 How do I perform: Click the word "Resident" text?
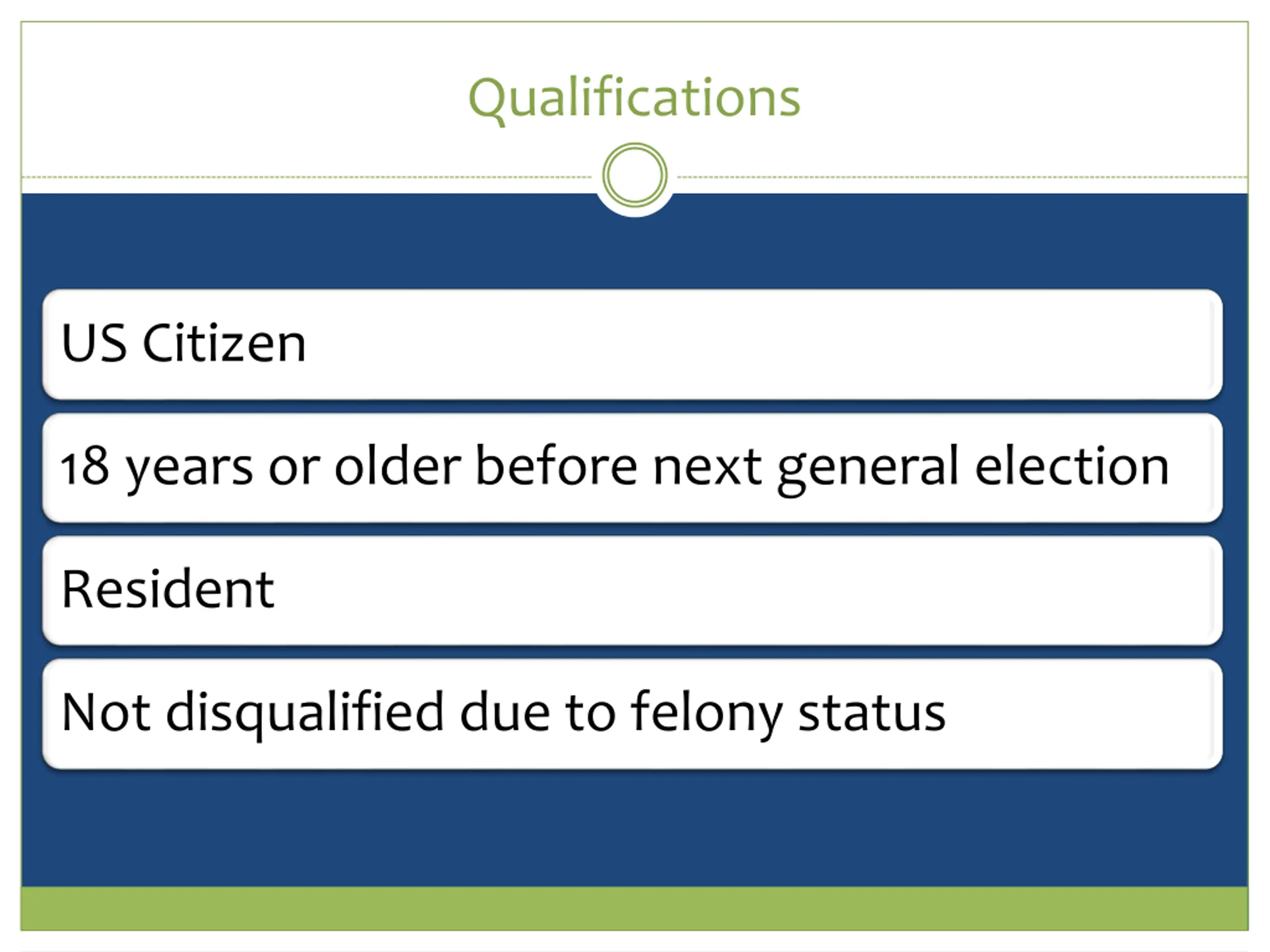pos(168,589)
